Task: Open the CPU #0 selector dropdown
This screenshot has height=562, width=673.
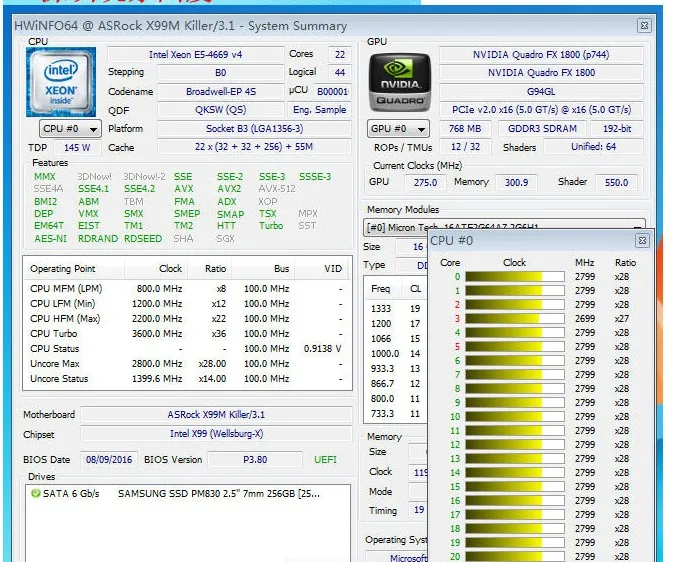Action: click(x=70, y=128)
